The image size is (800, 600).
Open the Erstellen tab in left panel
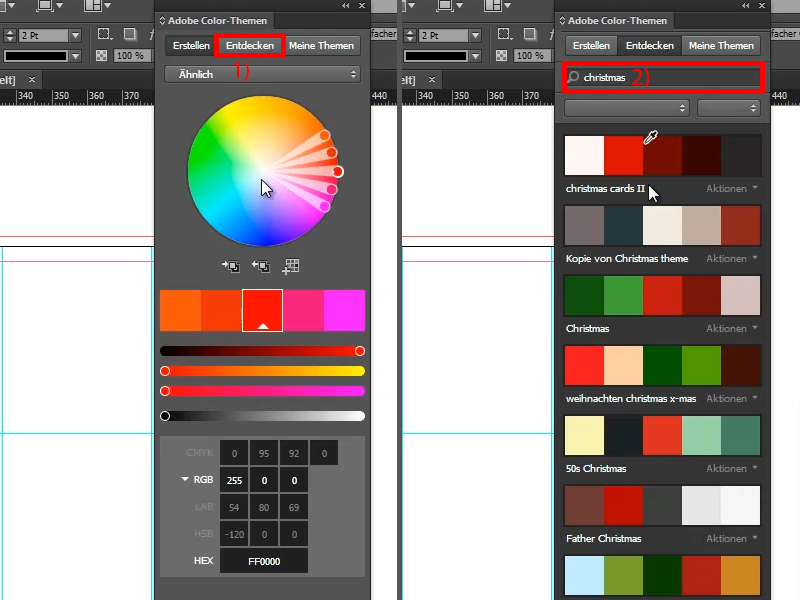pyautogui.click(x=191, y=45)
